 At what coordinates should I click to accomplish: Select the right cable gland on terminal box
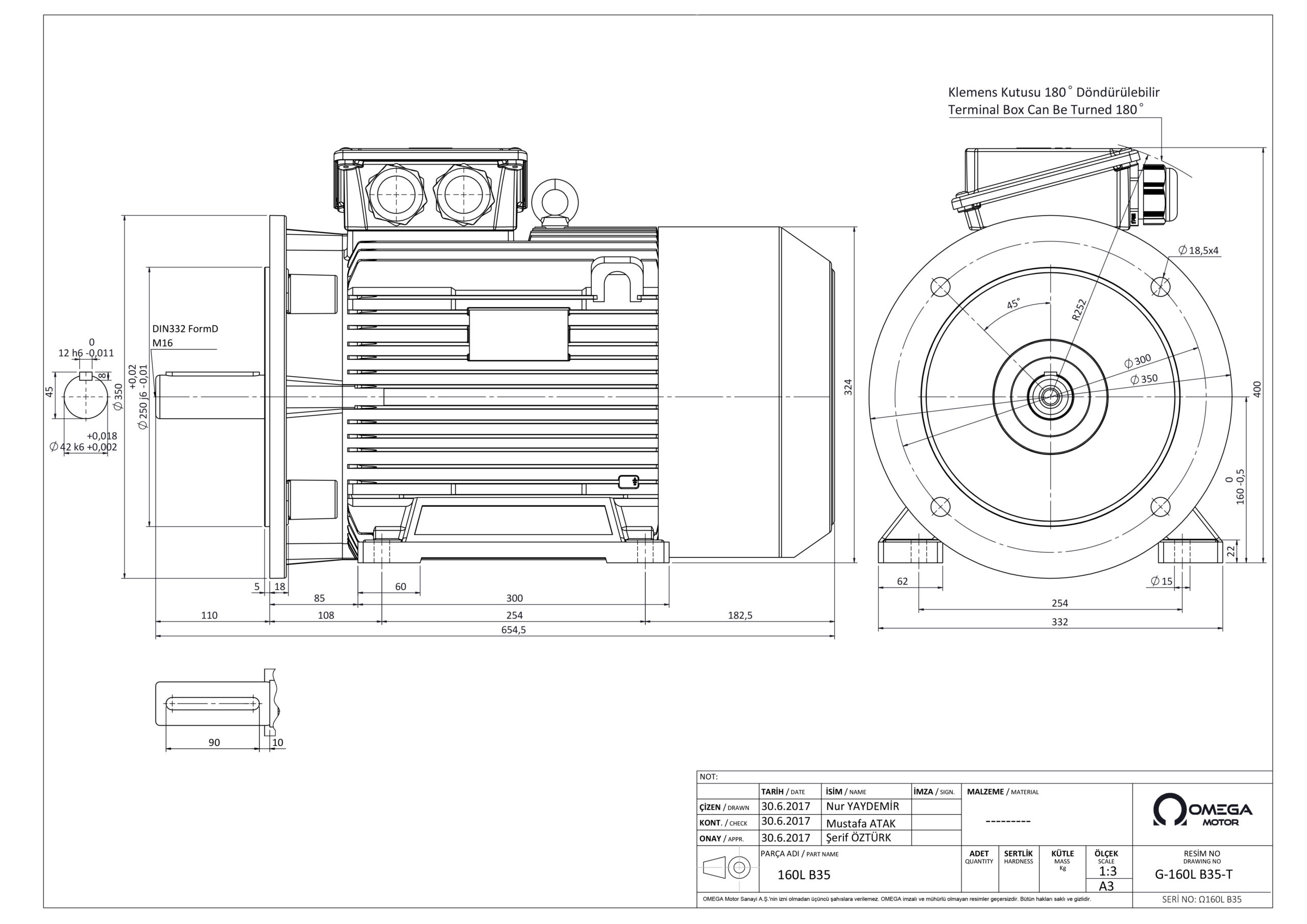(464, 194)
